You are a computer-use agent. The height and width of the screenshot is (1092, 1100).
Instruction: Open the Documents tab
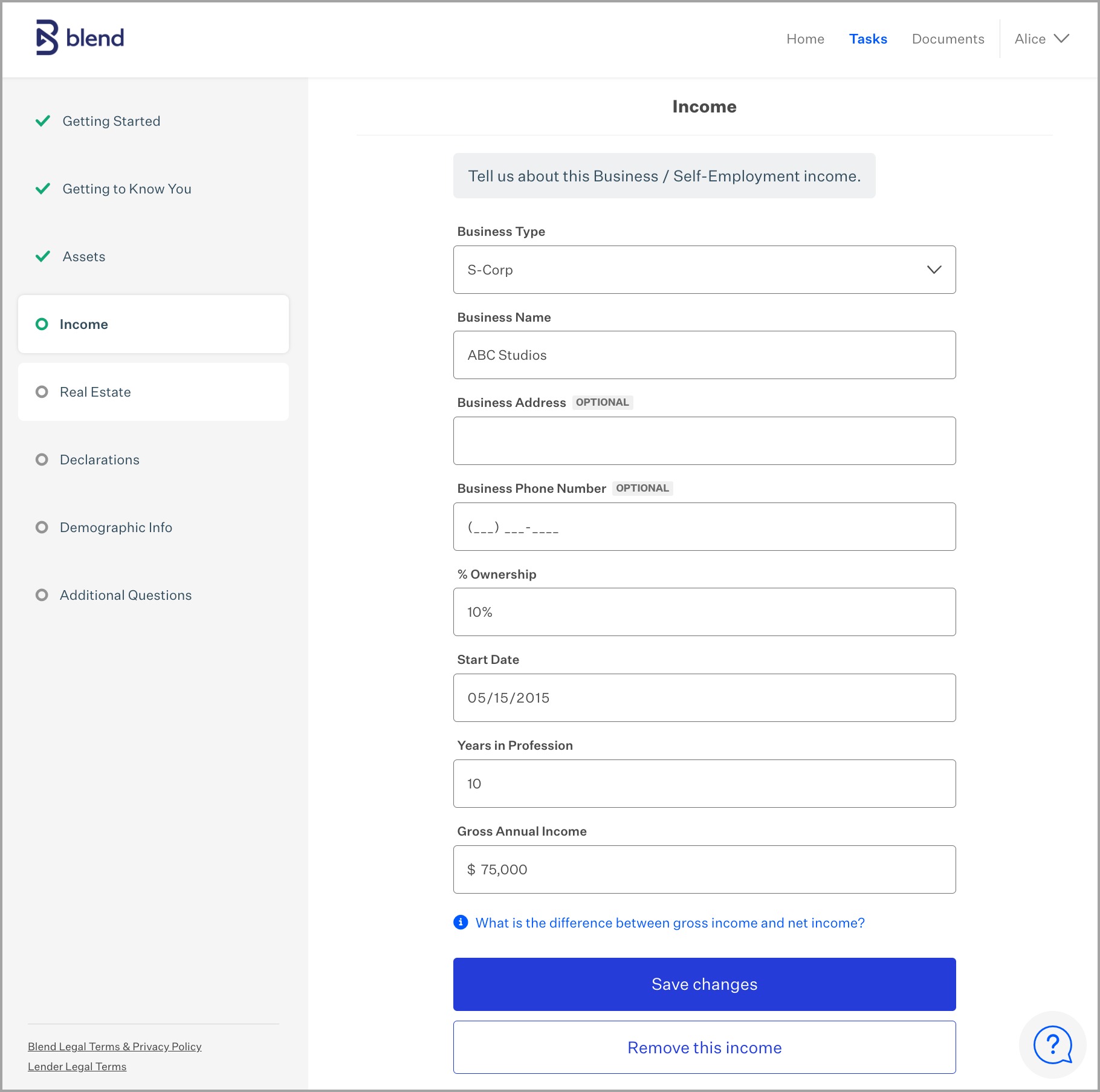pos(948,39)
